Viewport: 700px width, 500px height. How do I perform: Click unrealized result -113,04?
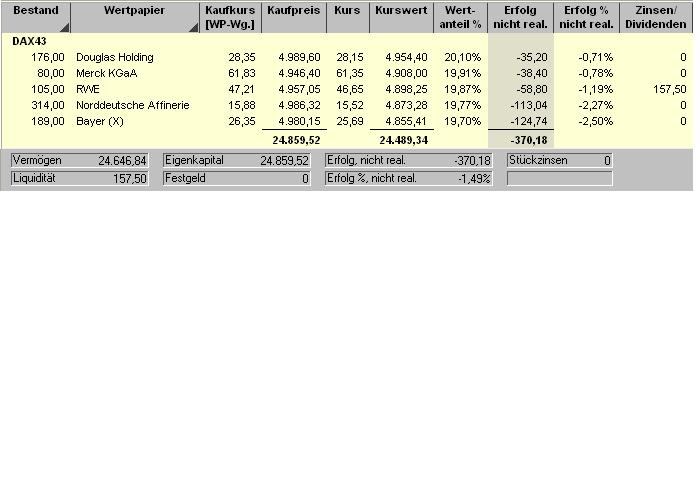click(x=529, y=105)
